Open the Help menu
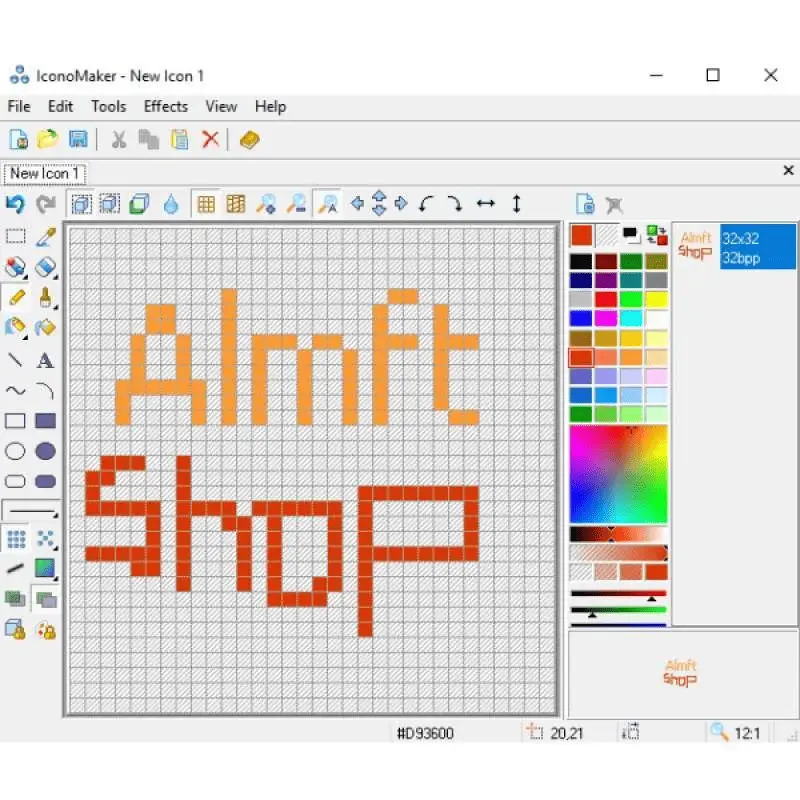This screenshot has width=800, height=800. pos(270,107)
